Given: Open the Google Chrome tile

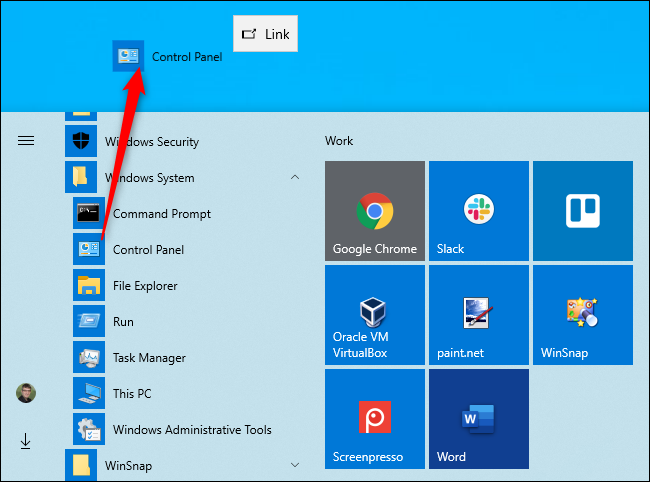Looking at the screenshot, I should tap(374, 210).
